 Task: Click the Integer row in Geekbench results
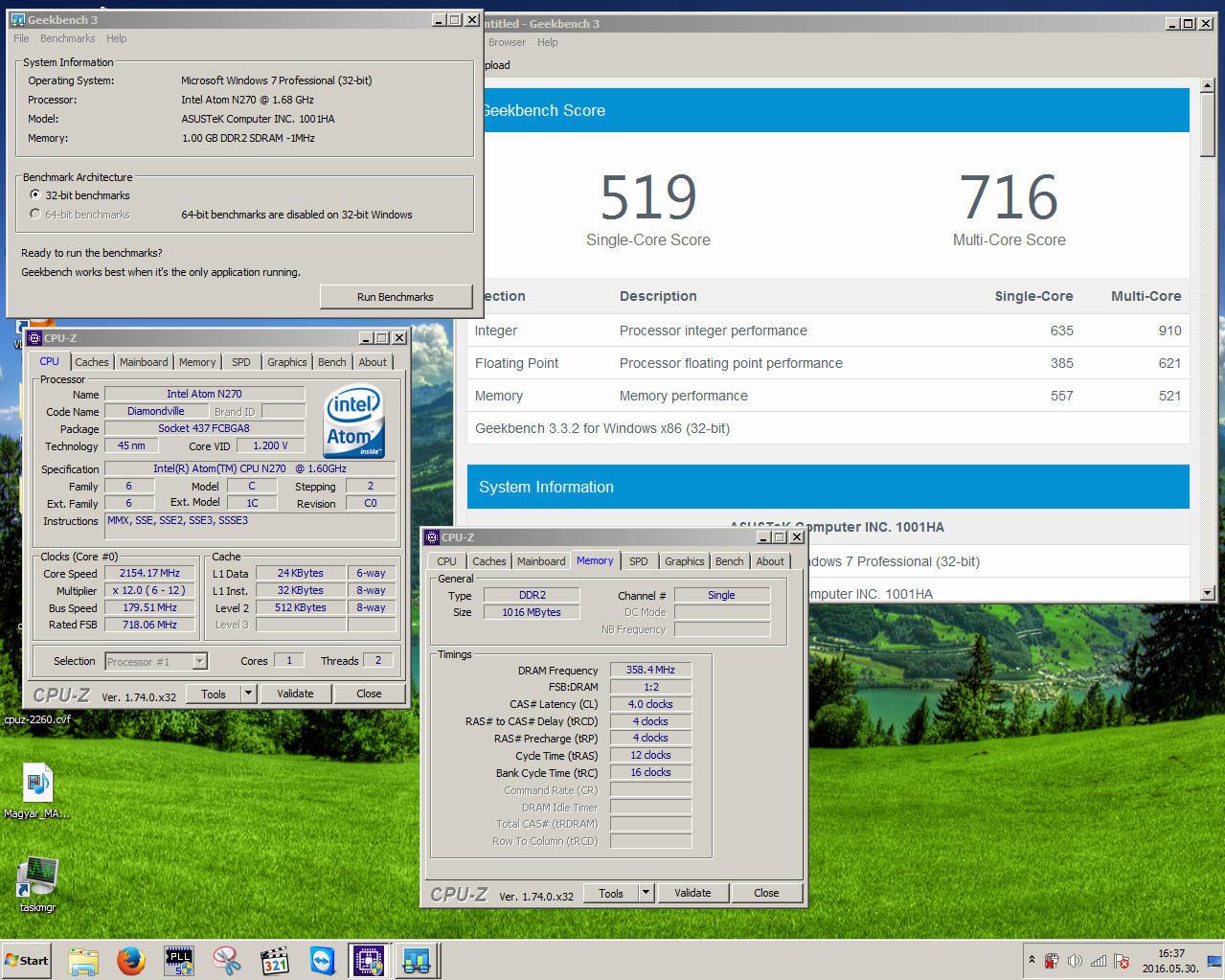828,330
